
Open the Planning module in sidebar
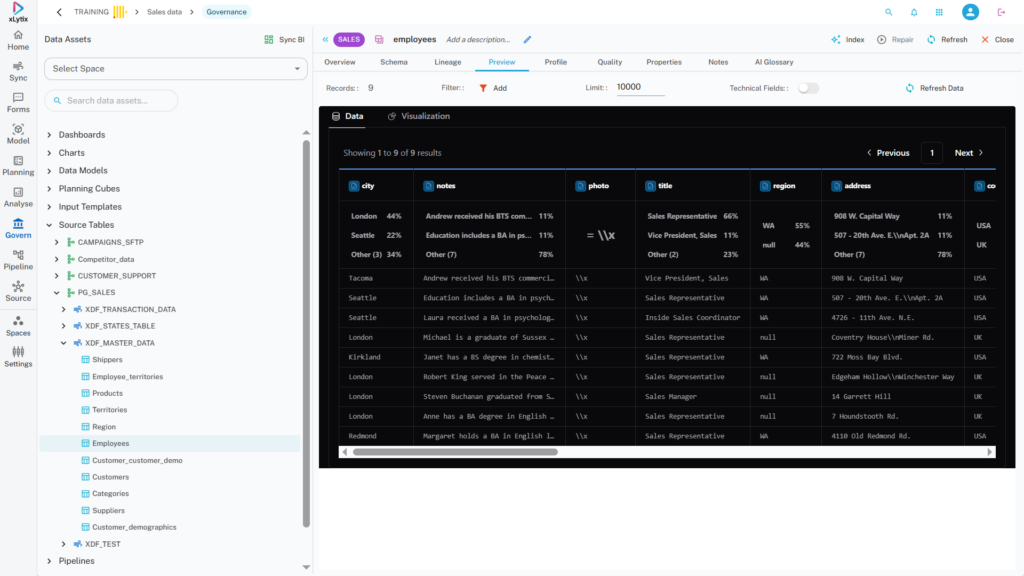(x=18, y=165)
